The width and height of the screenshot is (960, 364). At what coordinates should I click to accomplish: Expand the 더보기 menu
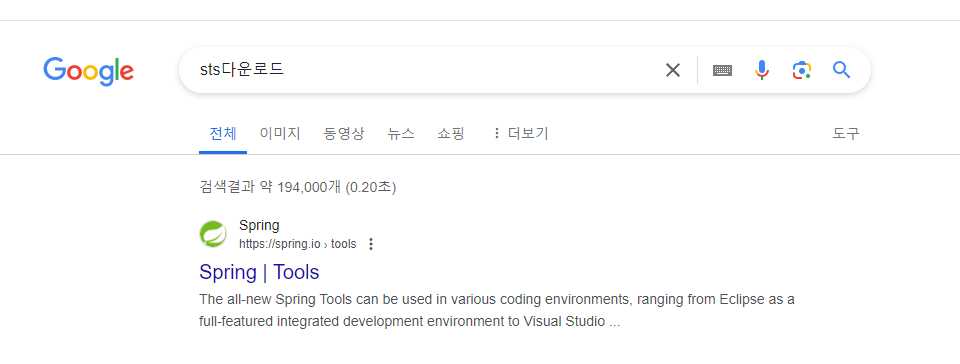point(520,133)
